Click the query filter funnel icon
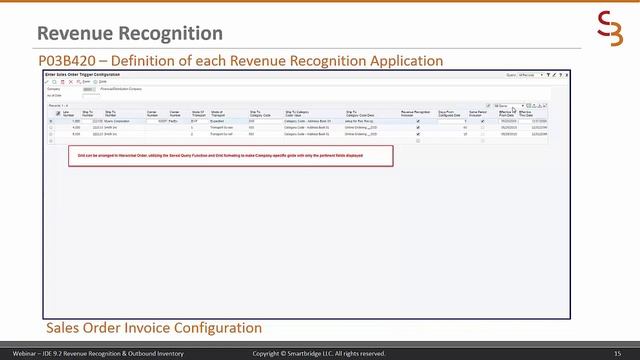 pyautogui.click(x=549, y=75)
